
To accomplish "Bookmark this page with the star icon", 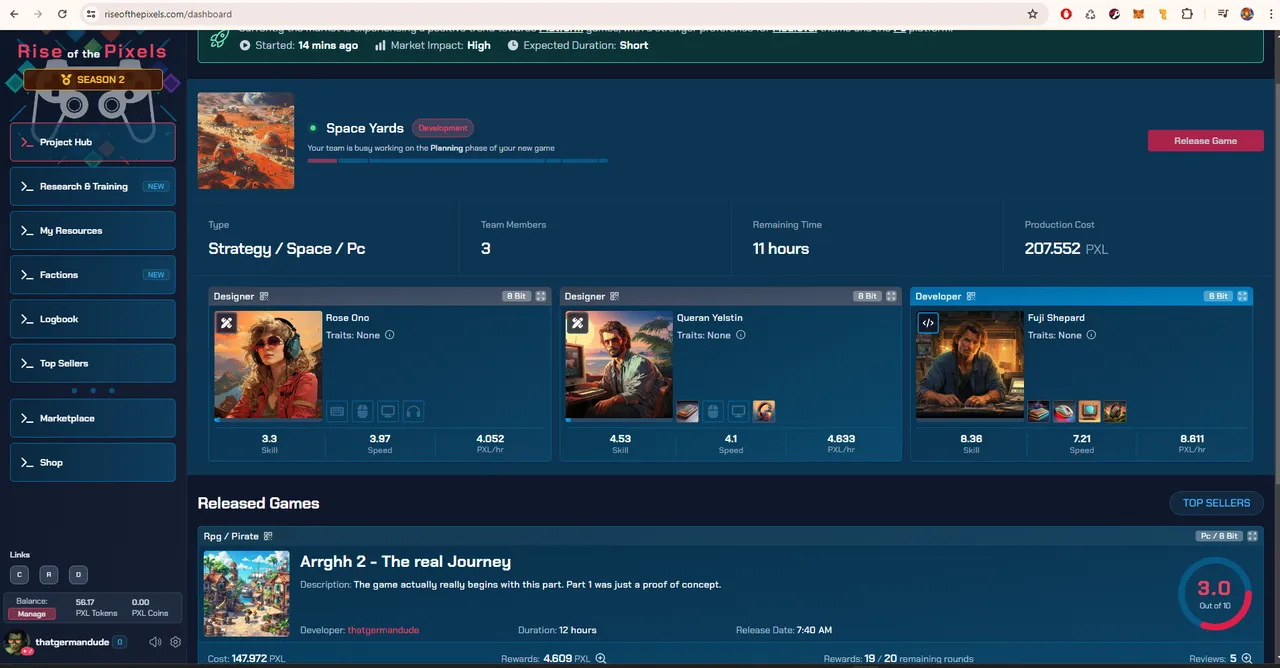I will click(x=1033, y=14).
